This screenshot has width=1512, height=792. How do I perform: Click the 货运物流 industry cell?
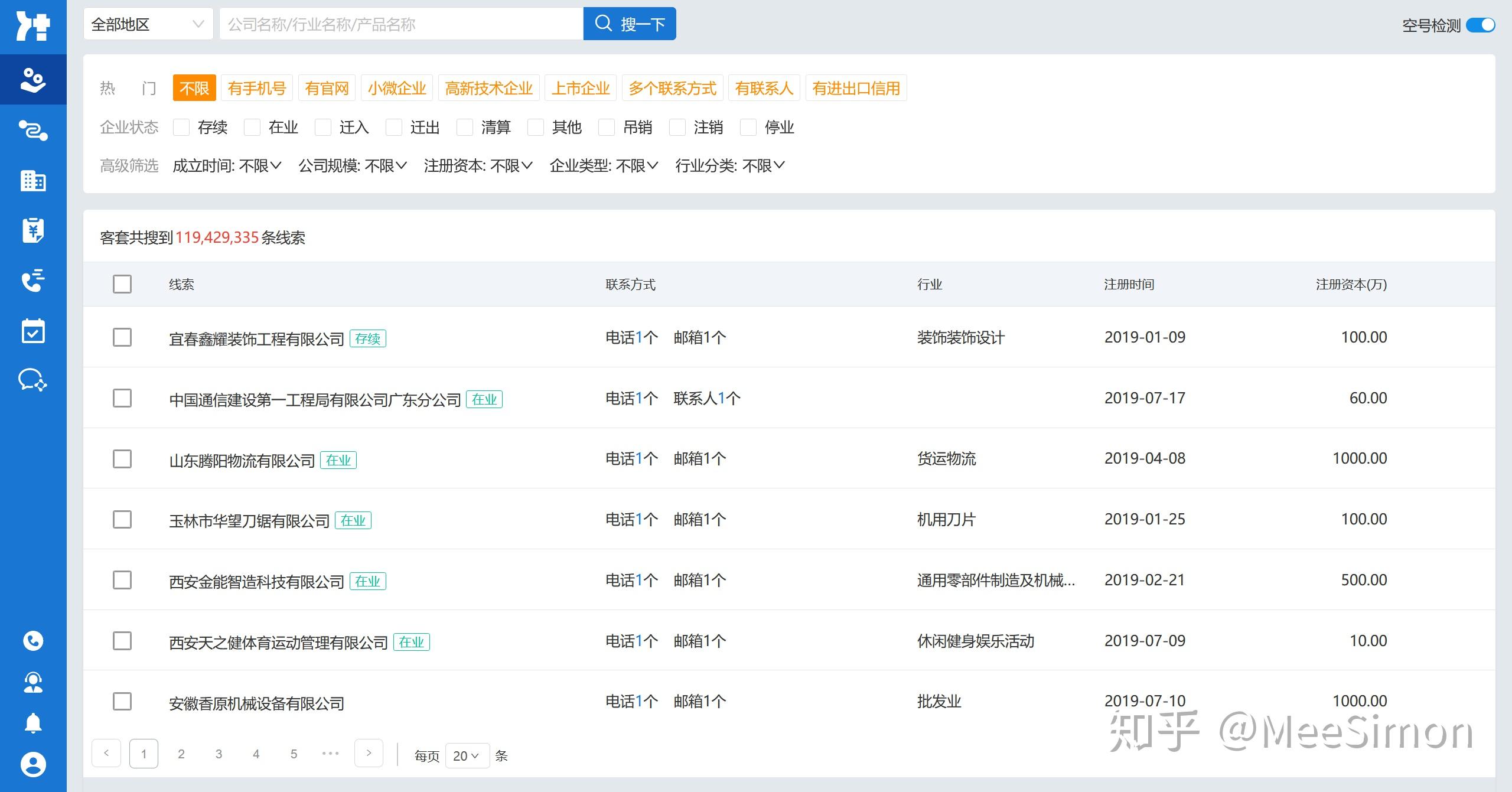tap(946, 459)
